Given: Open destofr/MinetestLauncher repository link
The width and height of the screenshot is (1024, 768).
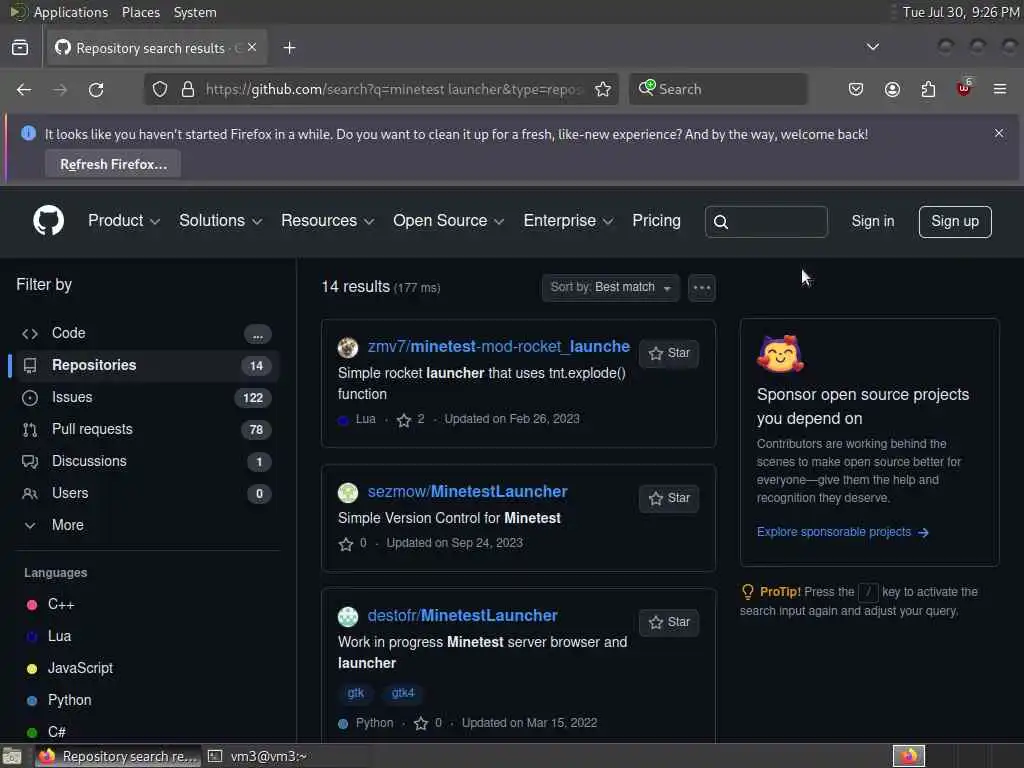Looking at the screenshot, I should pyautogui.click(x=462, y=616).
